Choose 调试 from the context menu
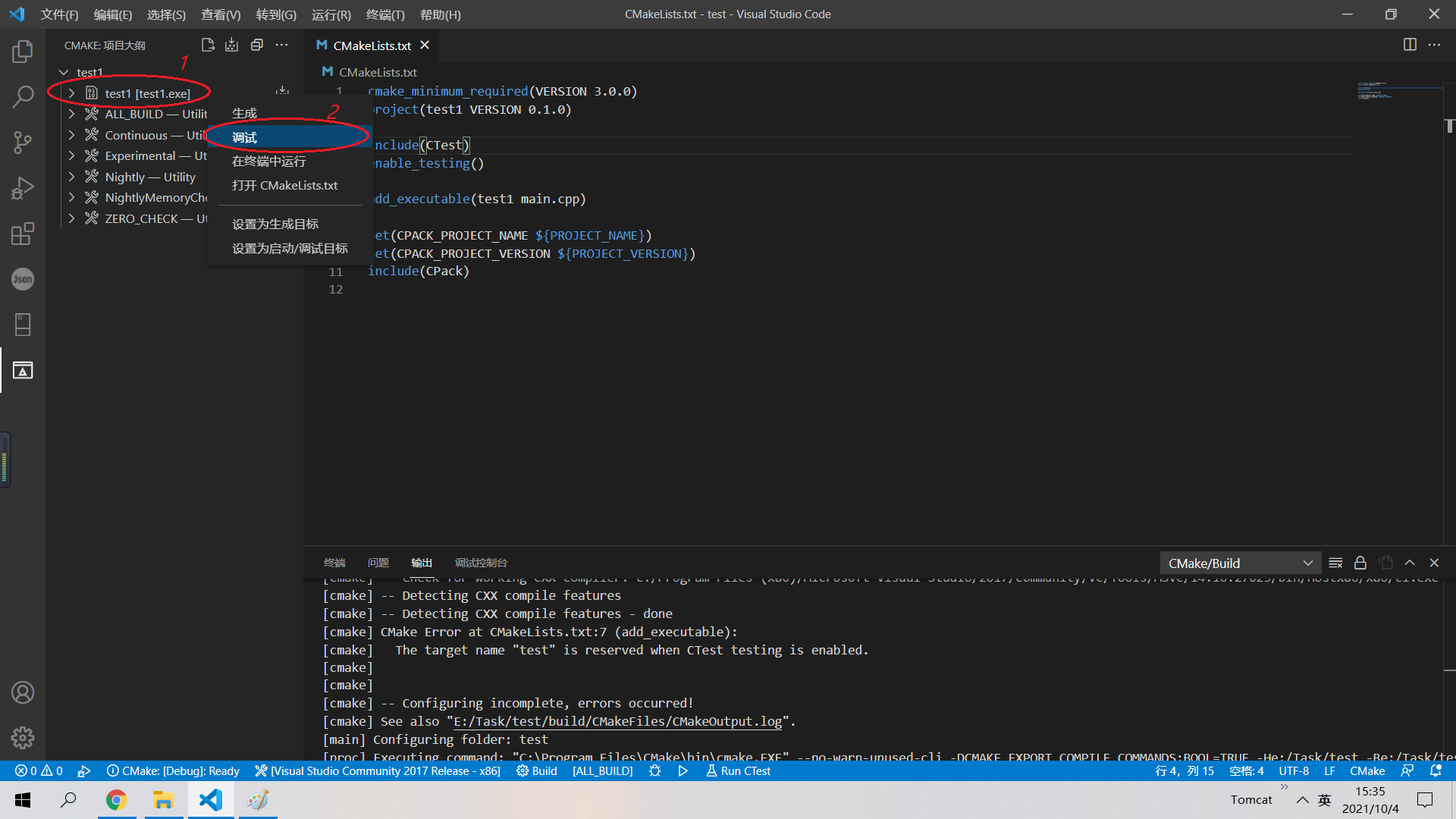This screenshot has height=819, width=1456. [244, 137]
